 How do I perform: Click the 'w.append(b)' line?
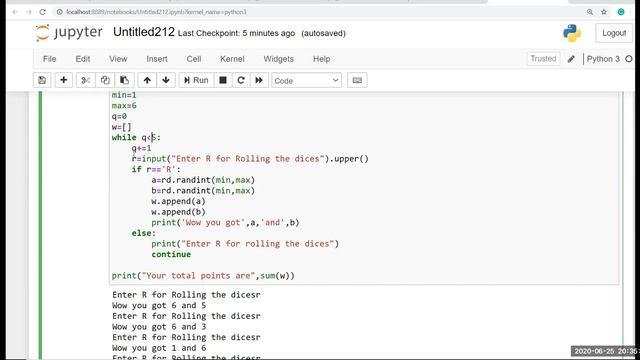click(x=178, y=212)
